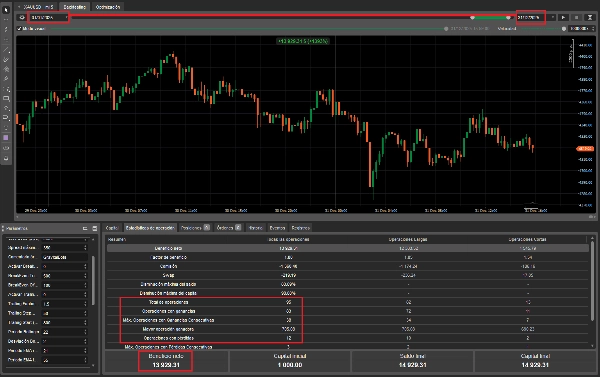Screen dimensions: 600x377
Task: Click the Saldo final 14 929.31 summary box
Action: coord(412,361)
